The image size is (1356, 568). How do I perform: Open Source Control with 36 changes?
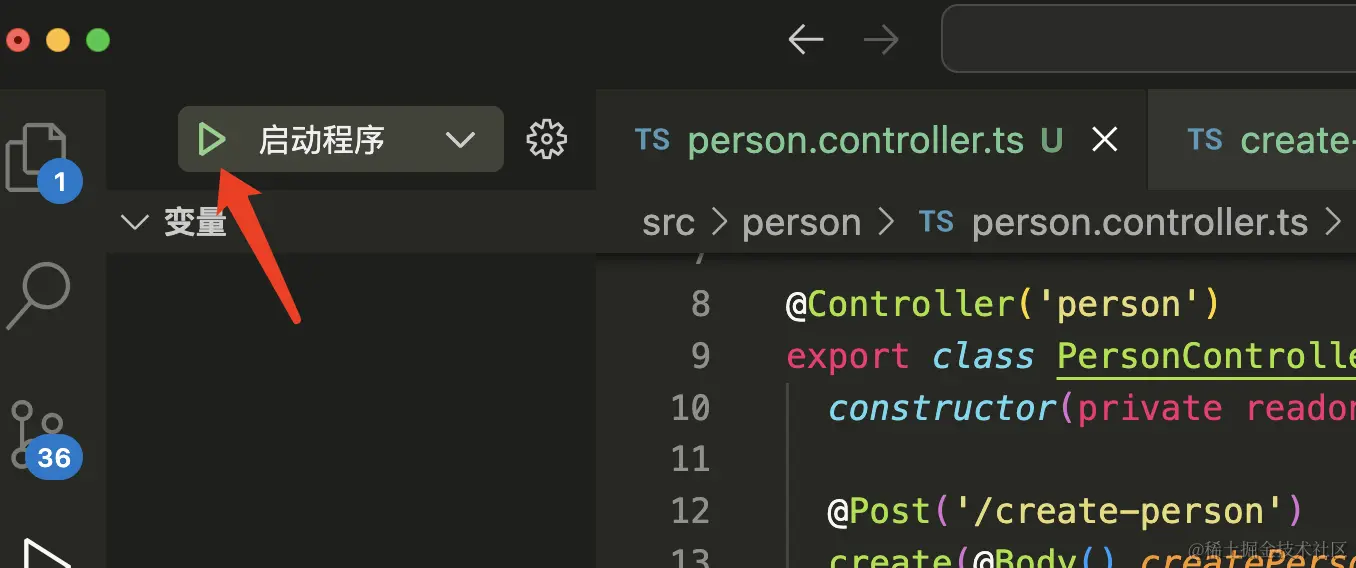(40, 436)
